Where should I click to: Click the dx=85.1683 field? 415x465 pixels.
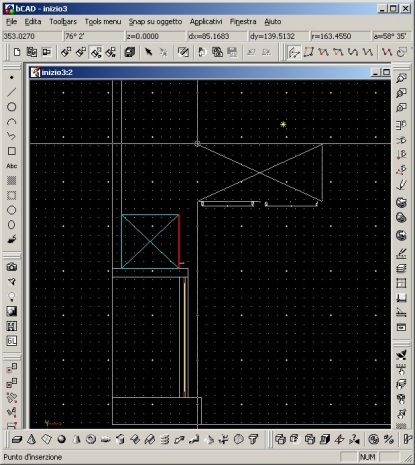pos(217,36)
